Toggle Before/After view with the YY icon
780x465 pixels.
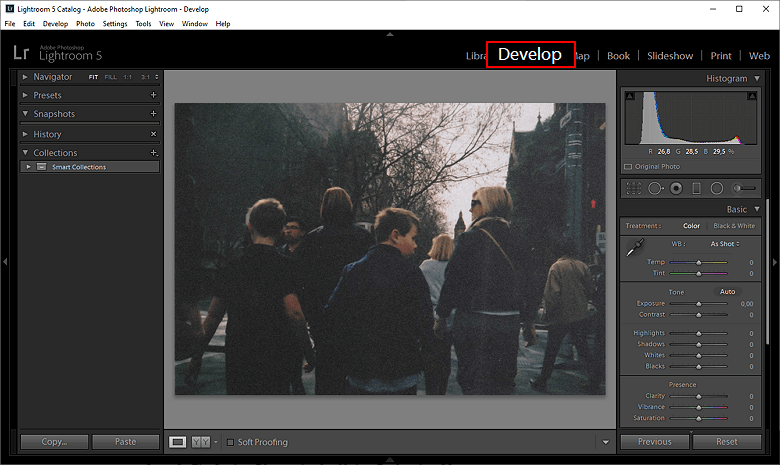[200, 442]
